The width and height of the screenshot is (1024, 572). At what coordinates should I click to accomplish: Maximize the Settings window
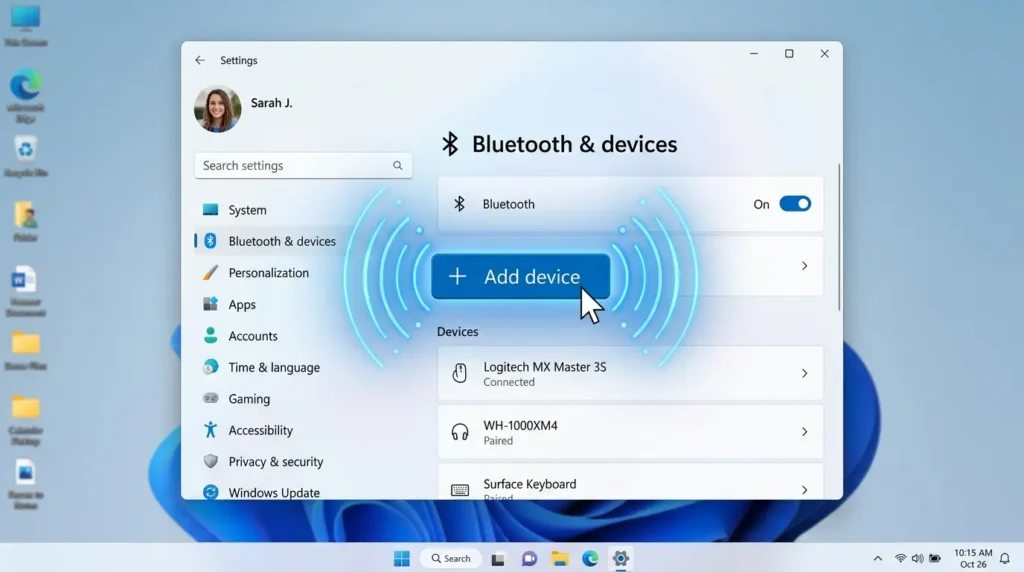[789, 54]
